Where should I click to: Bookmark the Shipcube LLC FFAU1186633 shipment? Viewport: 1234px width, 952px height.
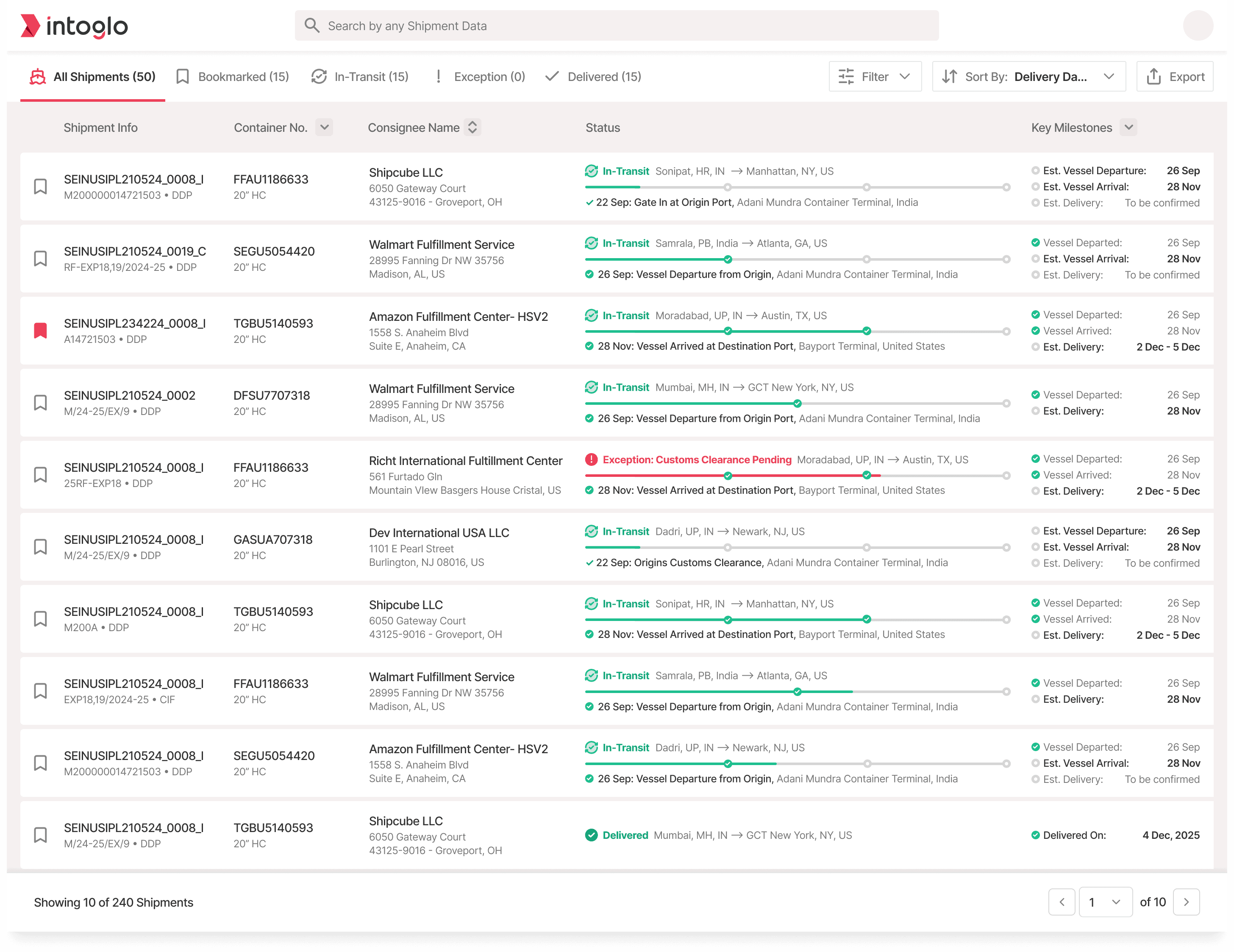pyautogui.click(x=40, y=187)
